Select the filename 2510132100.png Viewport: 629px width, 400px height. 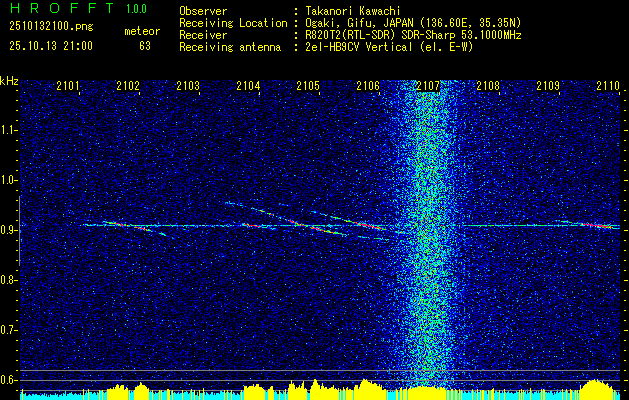pos(51,27)
